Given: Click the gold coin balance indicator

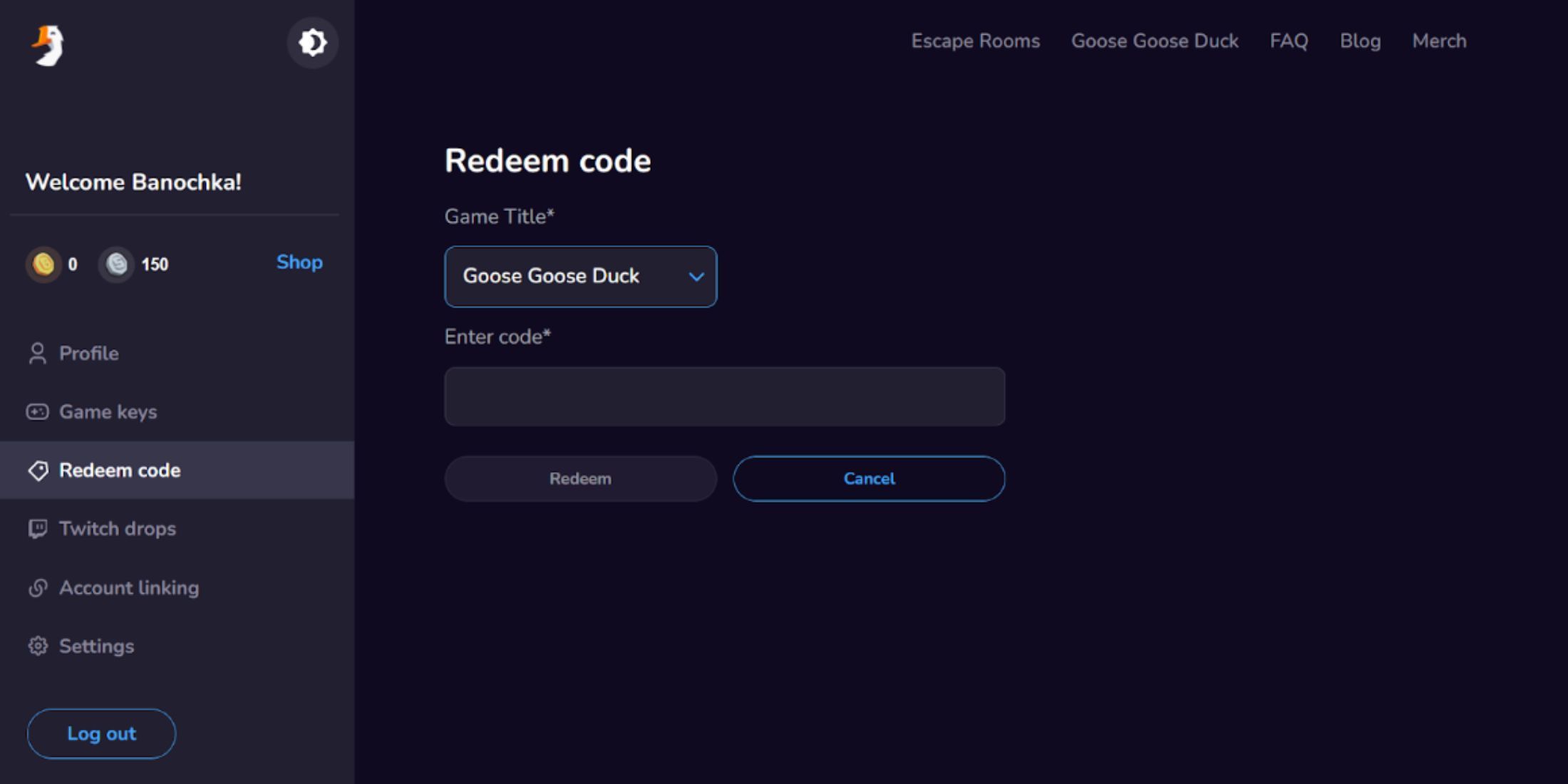Looking at the screenshot, I should [x=55, y=263].
